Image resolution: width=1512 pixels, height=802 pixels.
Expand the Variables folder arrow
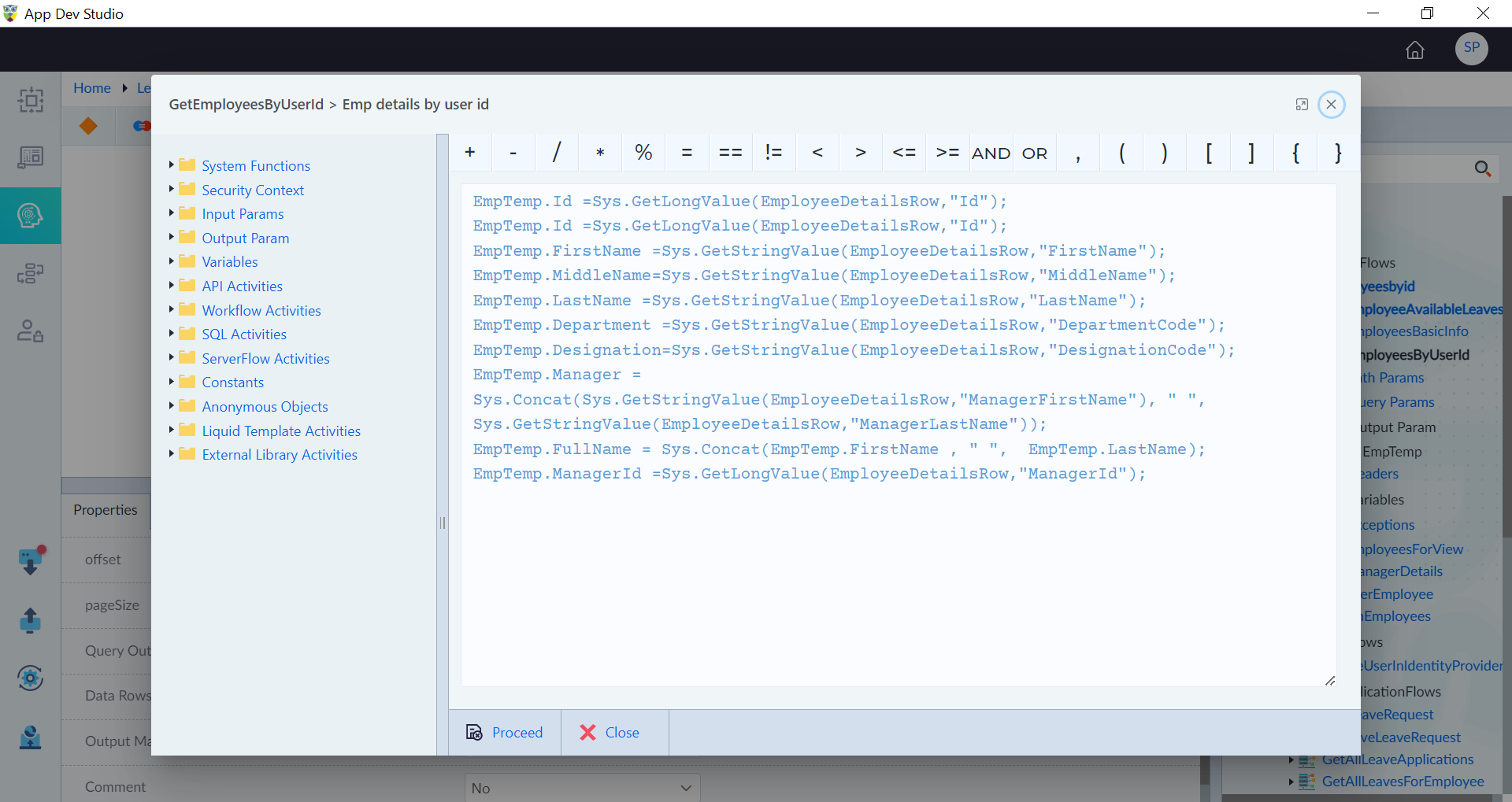point(172,261)
